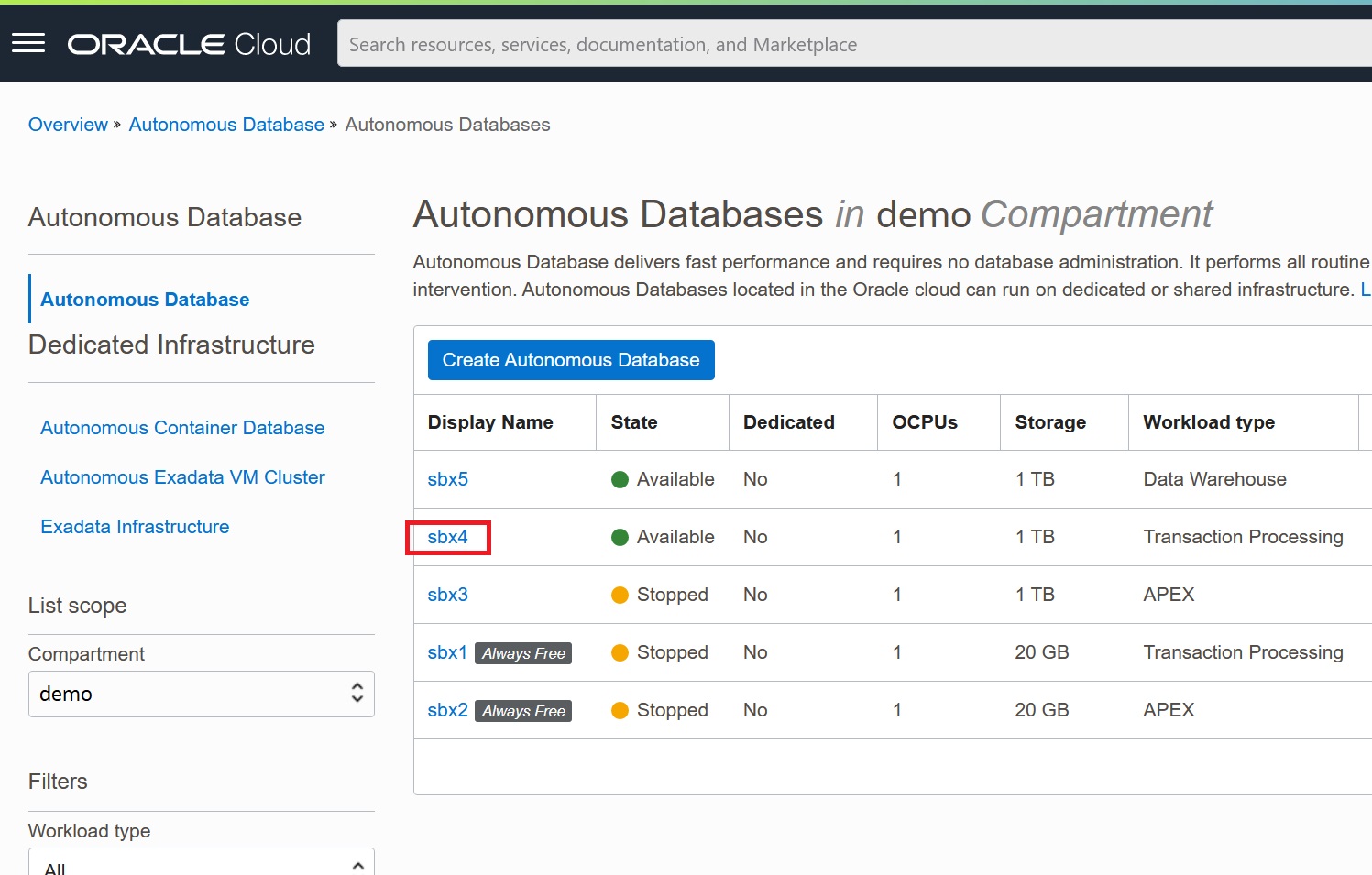1372x875 pixels.
Task: Go to Overview breadcrumb link
Action: point(68,125)
